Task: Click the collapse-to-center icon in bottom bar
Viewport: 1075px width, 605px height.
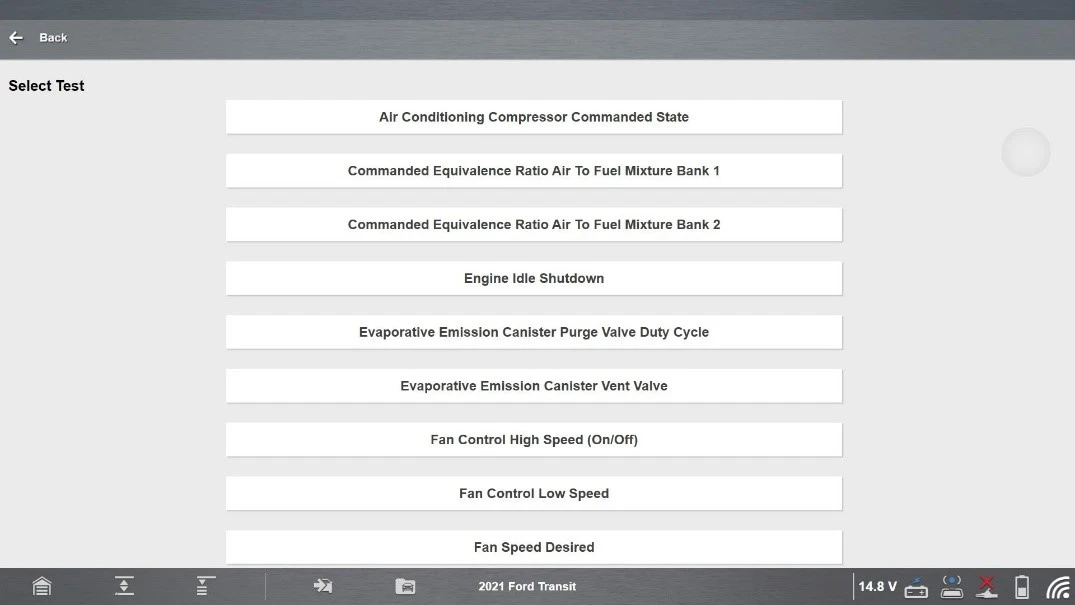Action: click(x=124, y=586)
